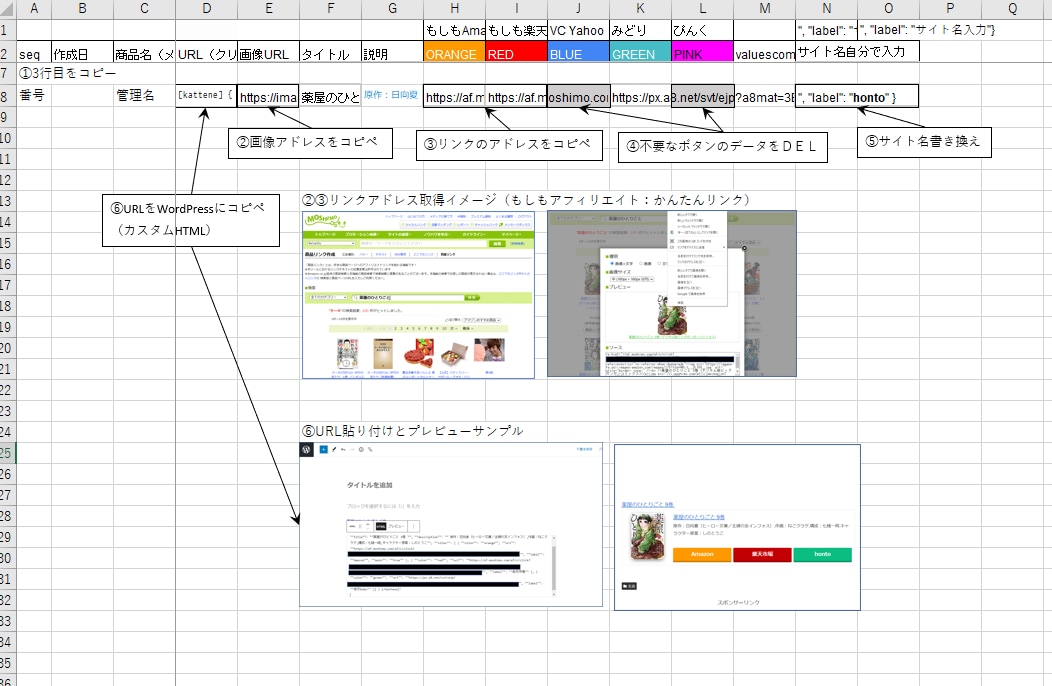Click the 'seq' cell
The image size is (1052, 686).
(x=34, y=54)
